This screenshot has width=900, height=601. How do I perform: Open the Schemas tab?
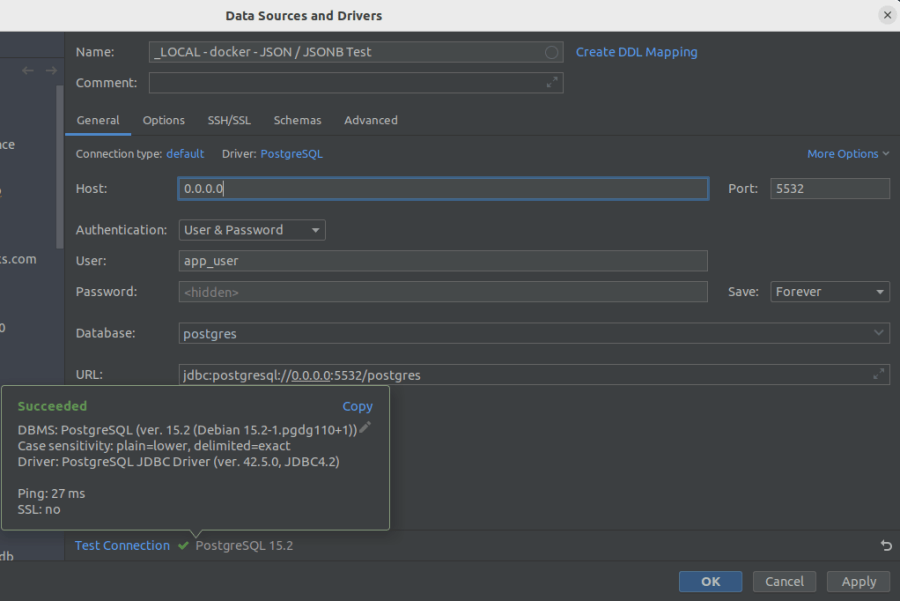pyautogui.click(x=297, y=120)
